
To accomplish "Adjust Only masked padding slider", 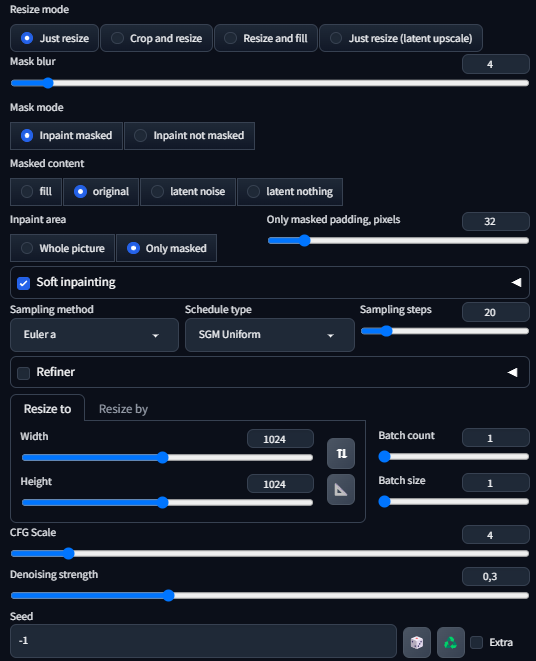I will click(x=398, y=241).
